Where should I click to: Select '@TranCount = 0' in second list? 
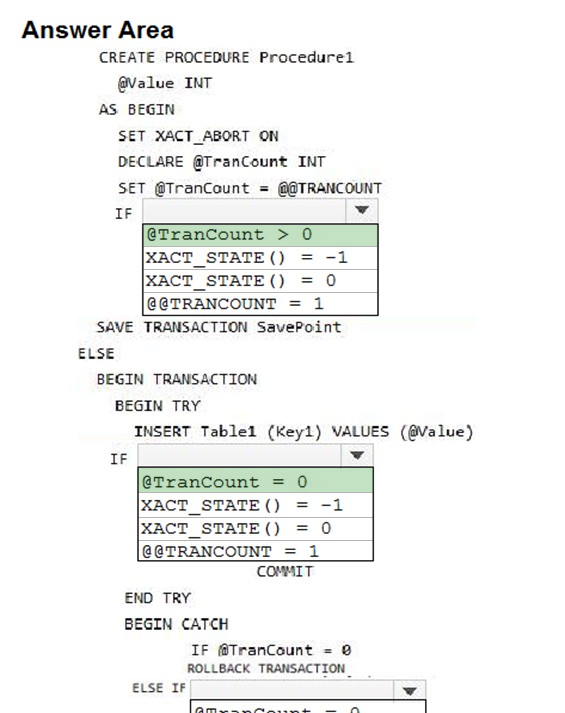click(x=255, y=482)
